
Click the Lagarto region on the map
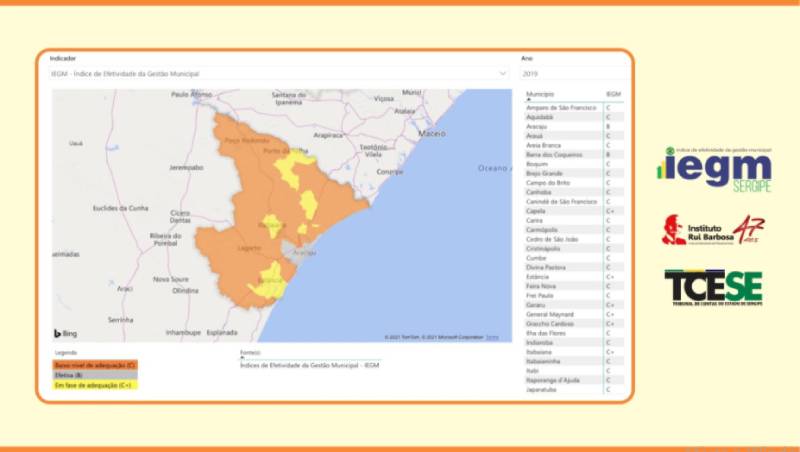(249, 246)
